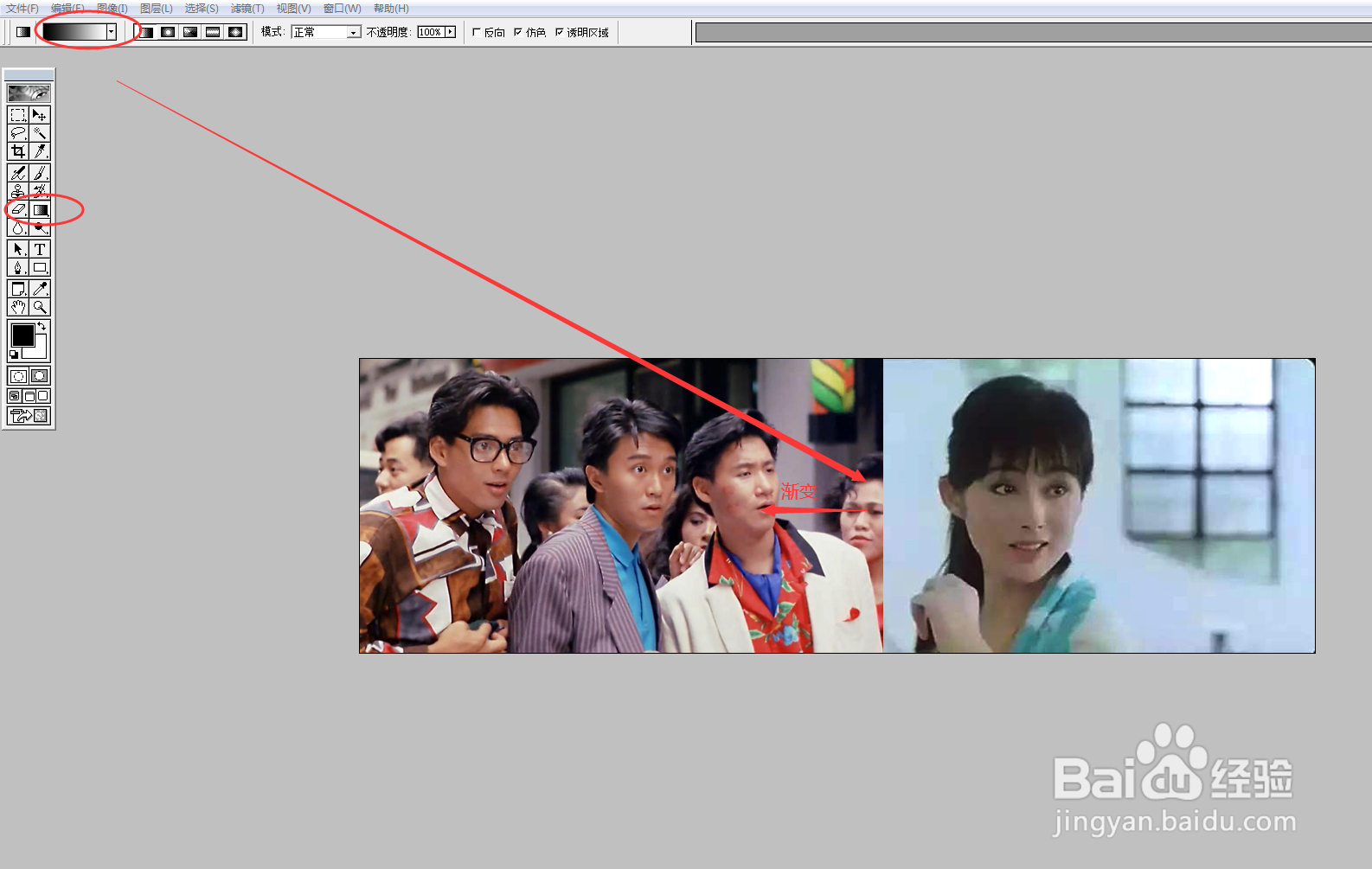This screenshot has height=869, width=1372.
Task: Click the opacity 100% input field
Action: (430, 32)
